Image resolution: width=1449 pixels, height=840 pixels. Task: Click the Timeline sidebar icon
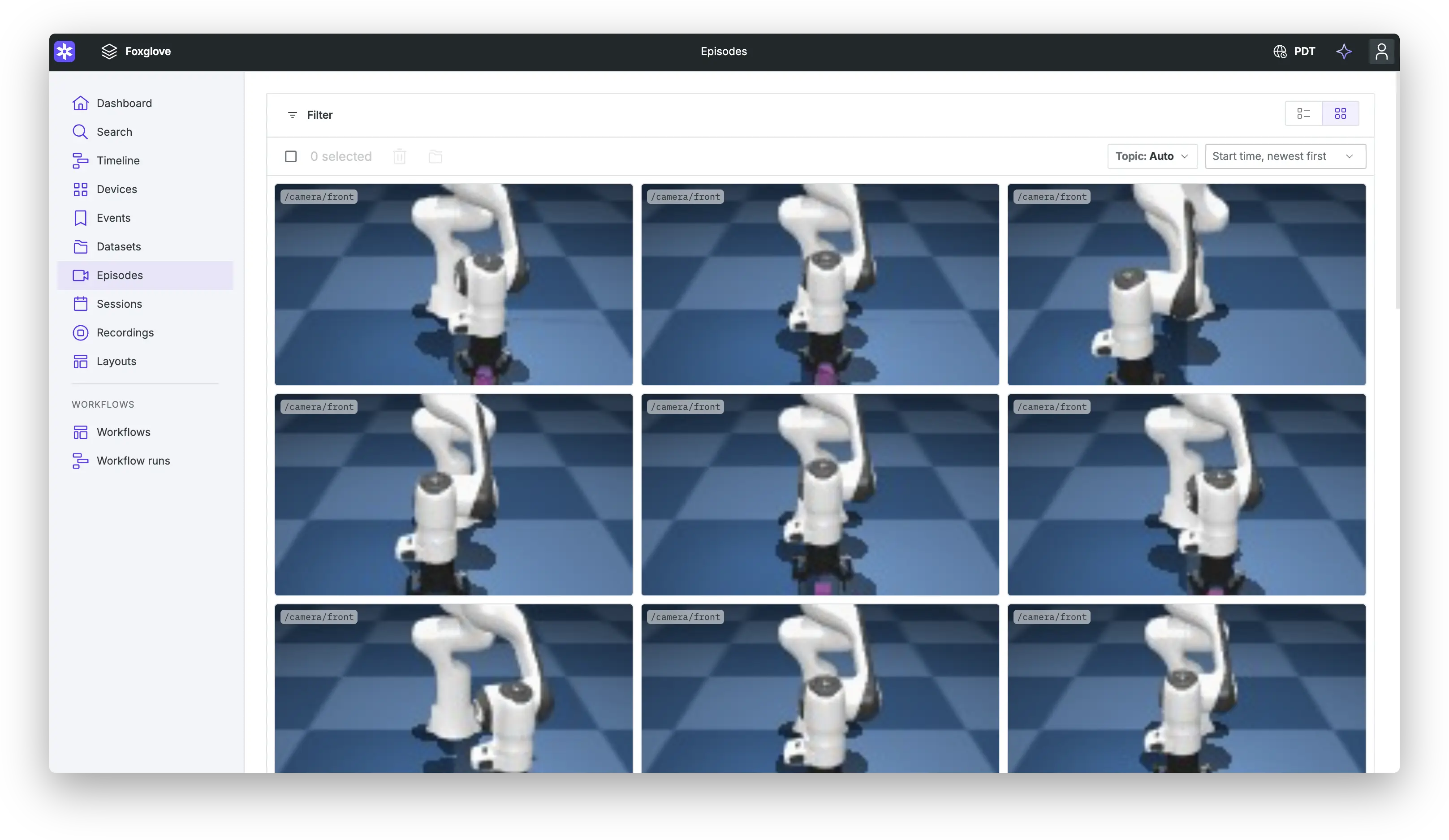click(81, 160)
